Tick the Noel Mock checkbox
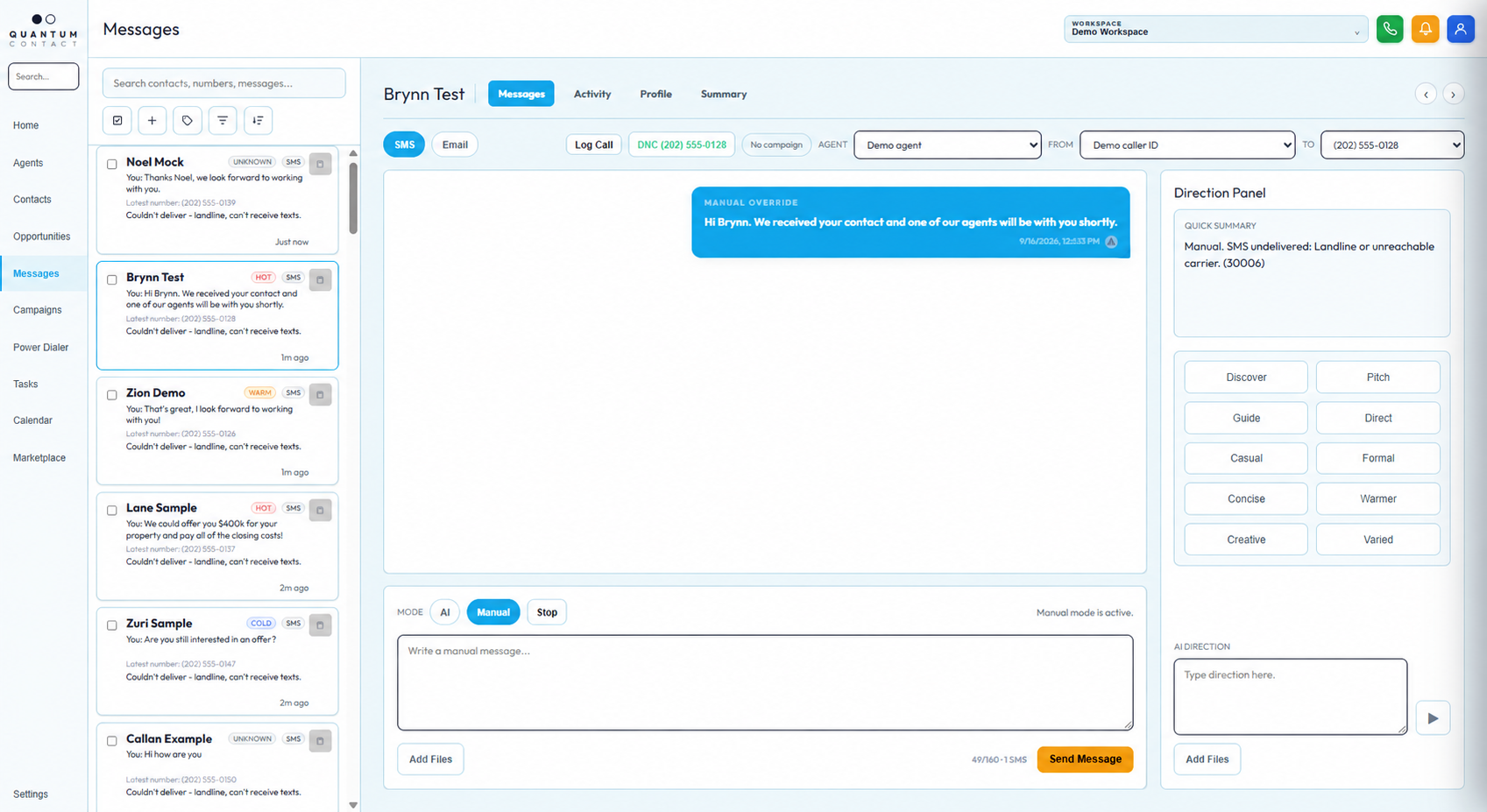 [x=112, y=164]
